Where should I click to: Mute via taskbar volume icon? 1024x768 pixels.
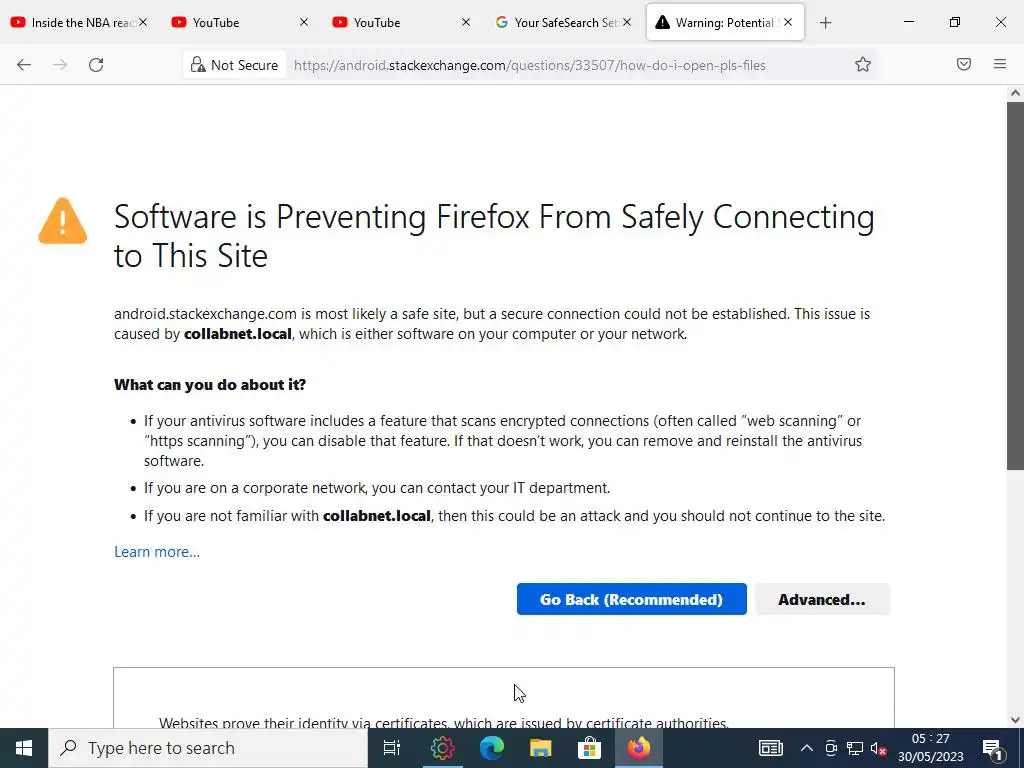pyautogui.click(x=878, y=748)
